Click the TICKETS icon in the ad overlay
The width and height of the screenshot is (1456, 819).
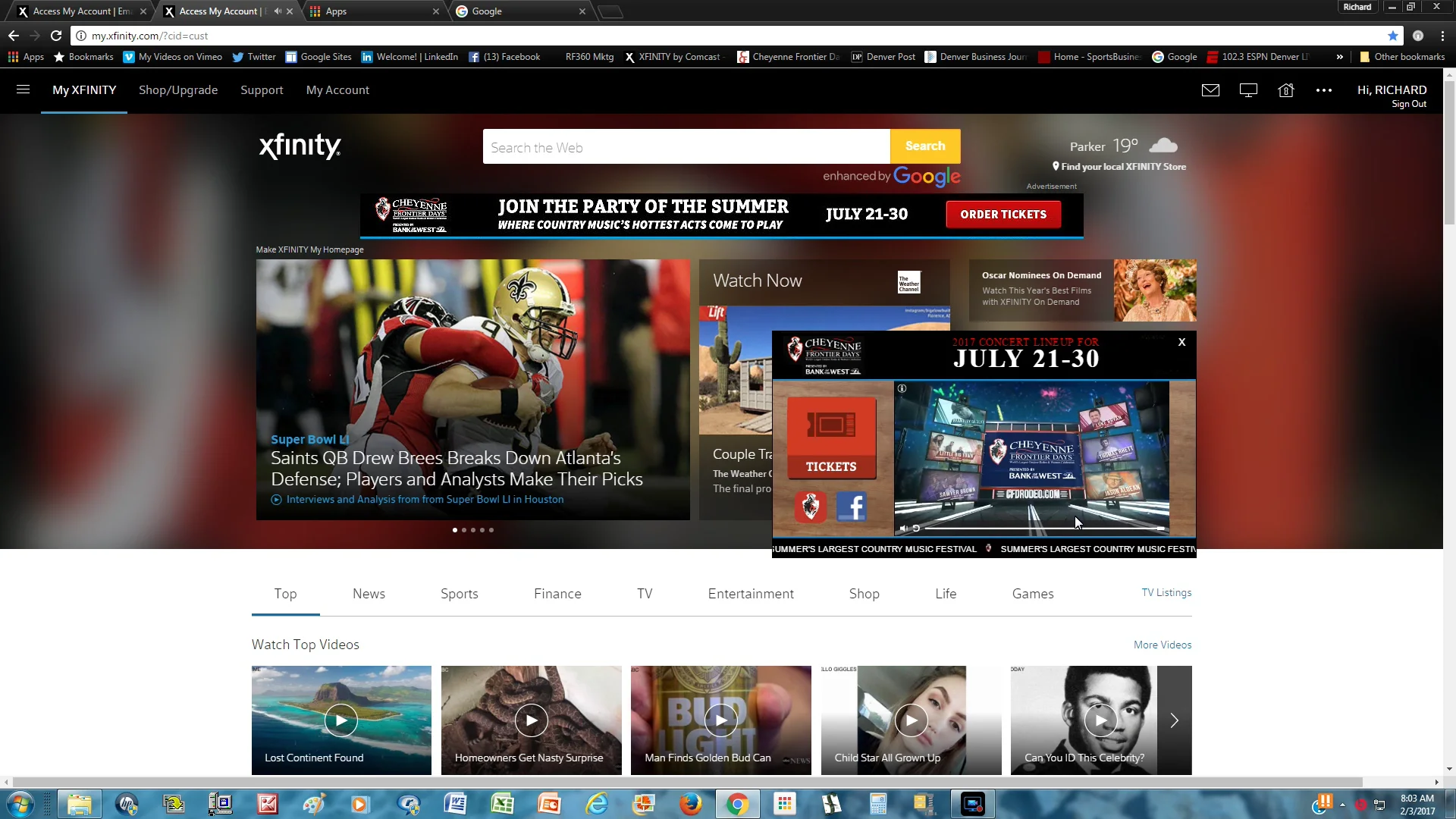coord(831,437)
